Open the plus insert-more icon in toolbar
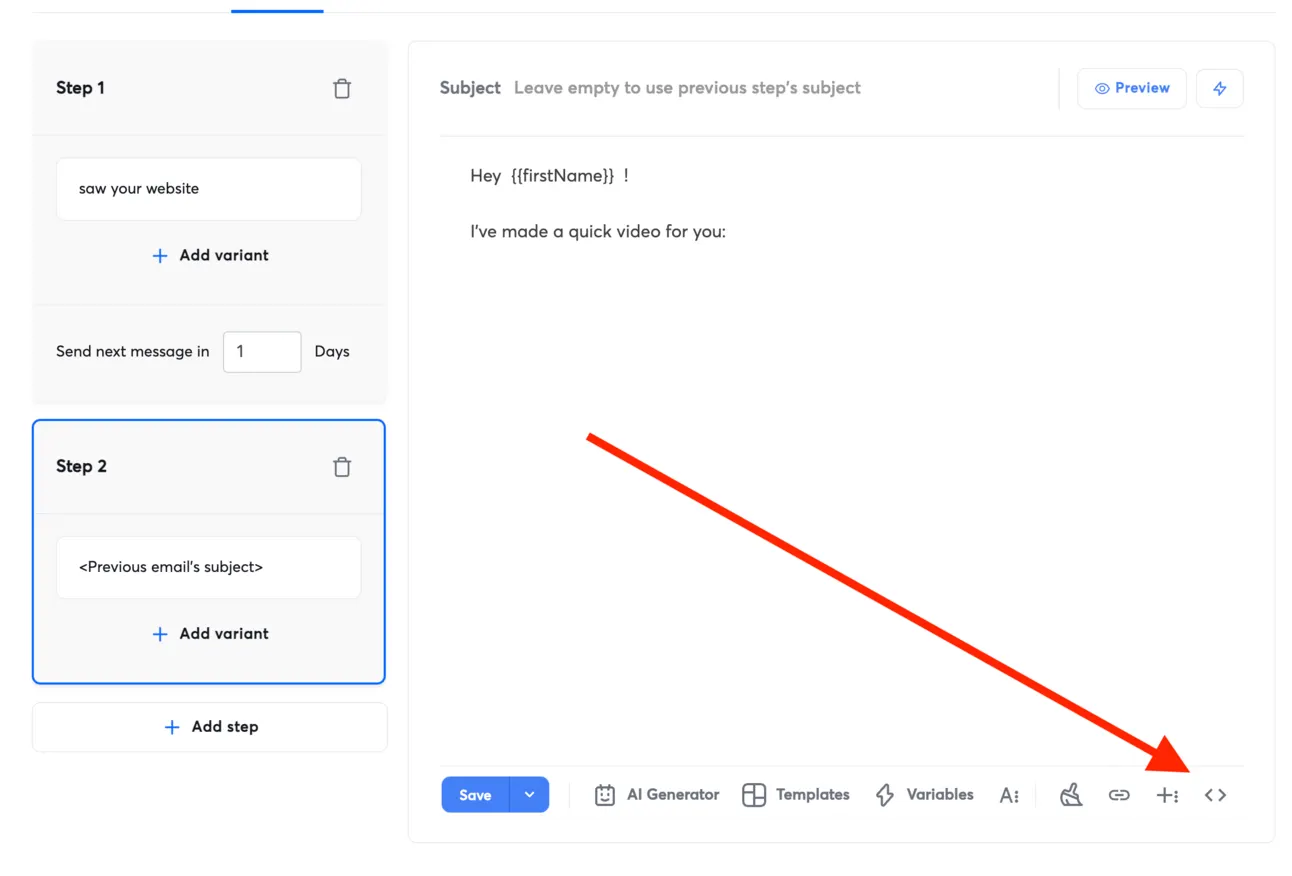Viewport: 1292px width, 876px height. pyautogui.click(x=1167, y=795)
